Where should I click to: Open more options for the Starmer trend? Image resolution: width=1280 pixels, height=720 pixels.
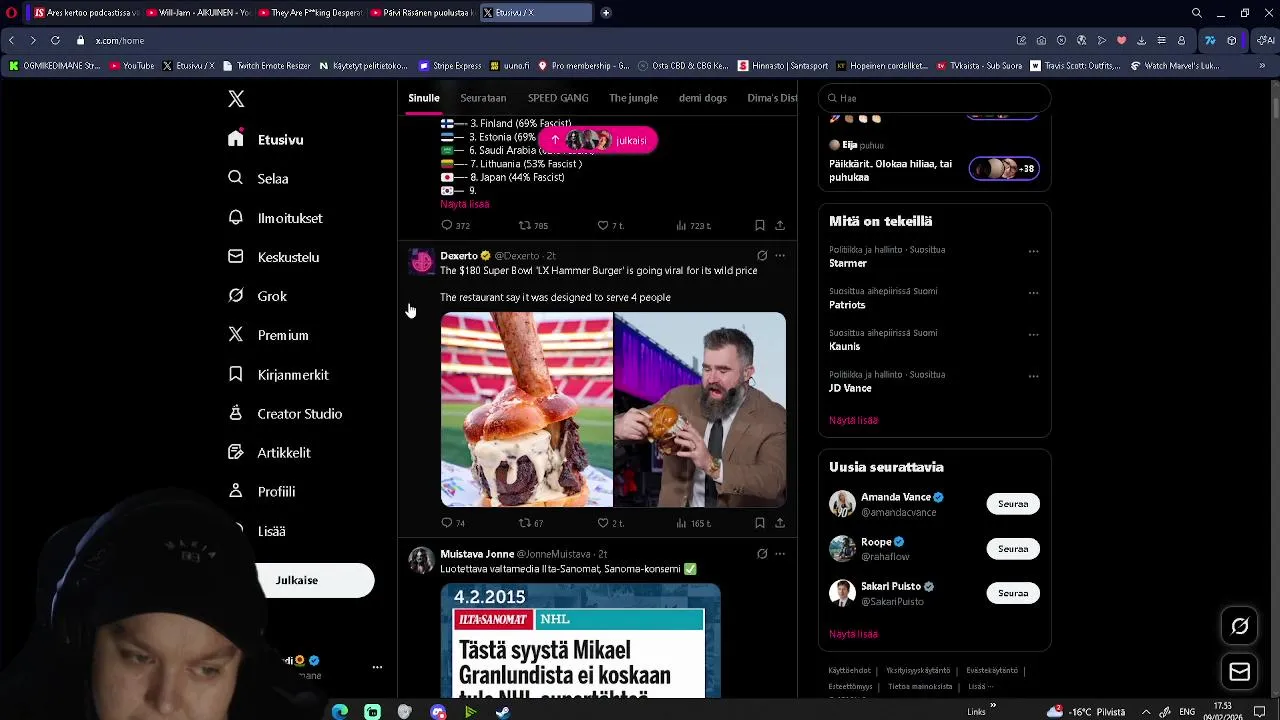1034,252
